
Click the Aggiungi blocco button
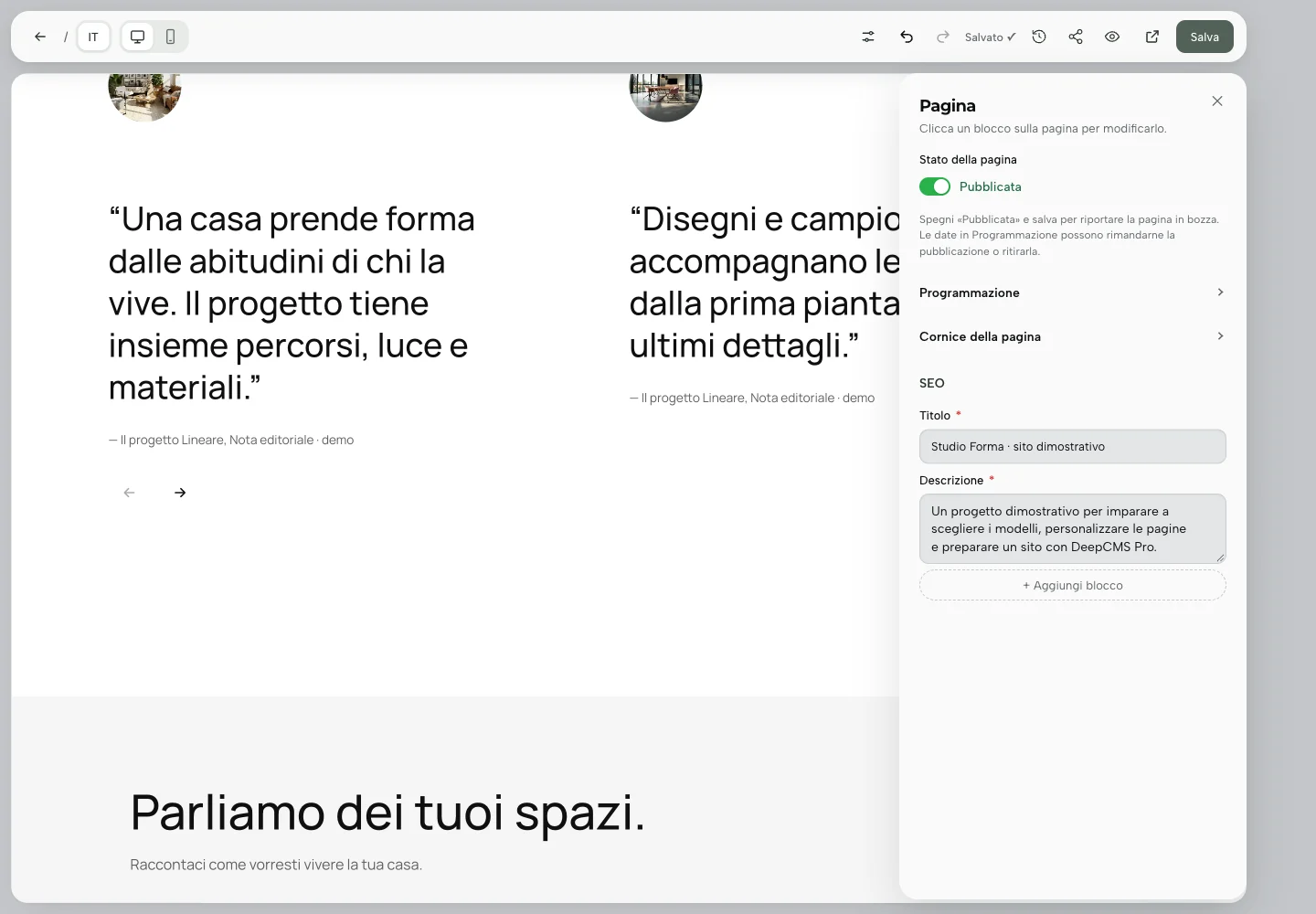tap(1073, 586)
